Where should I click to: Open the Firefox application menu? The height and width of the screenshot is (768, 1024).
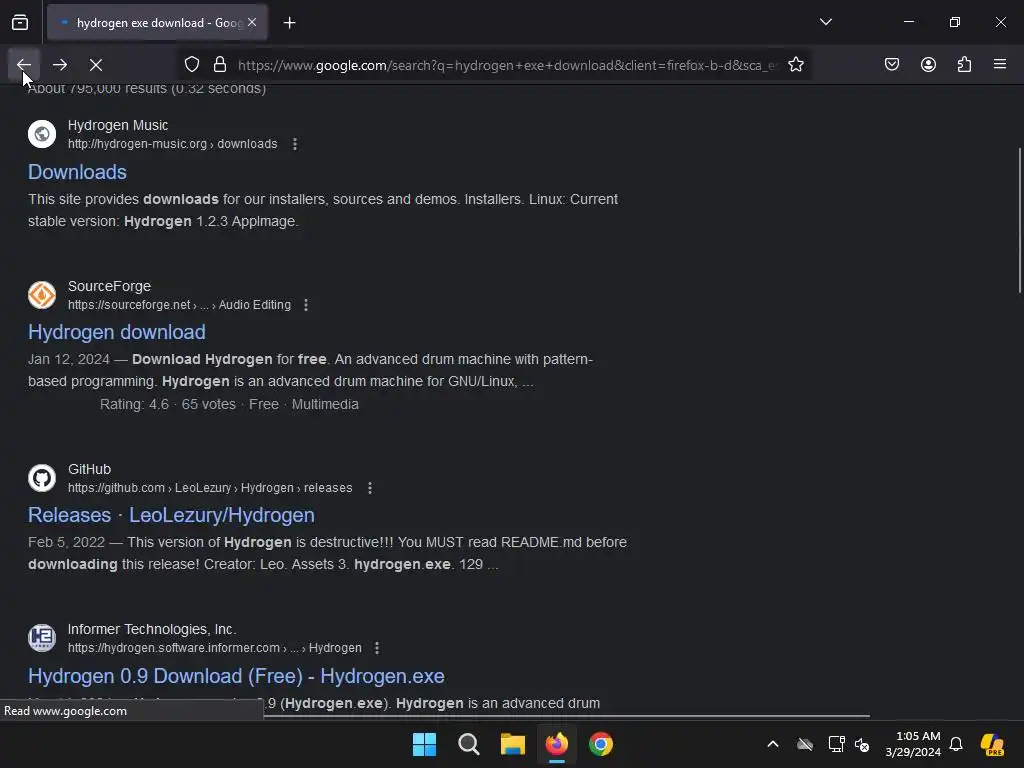click(1000, 65)
